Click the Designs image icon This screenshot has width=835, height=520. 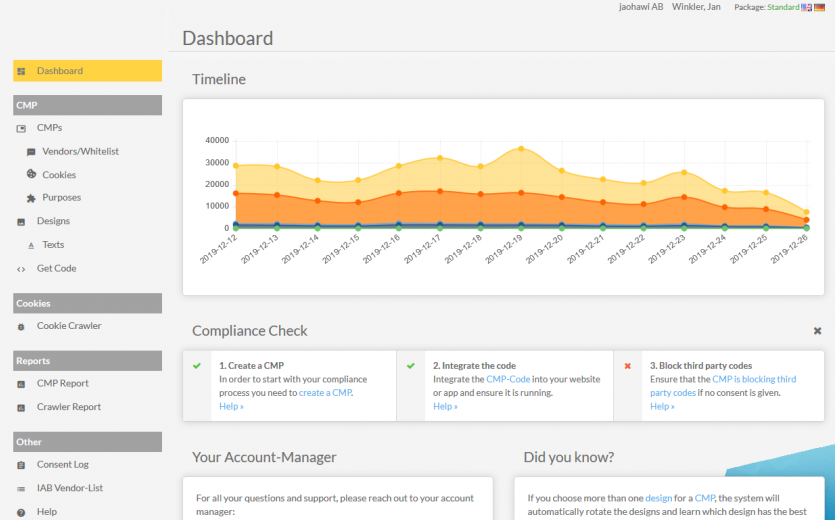(22, 221)
